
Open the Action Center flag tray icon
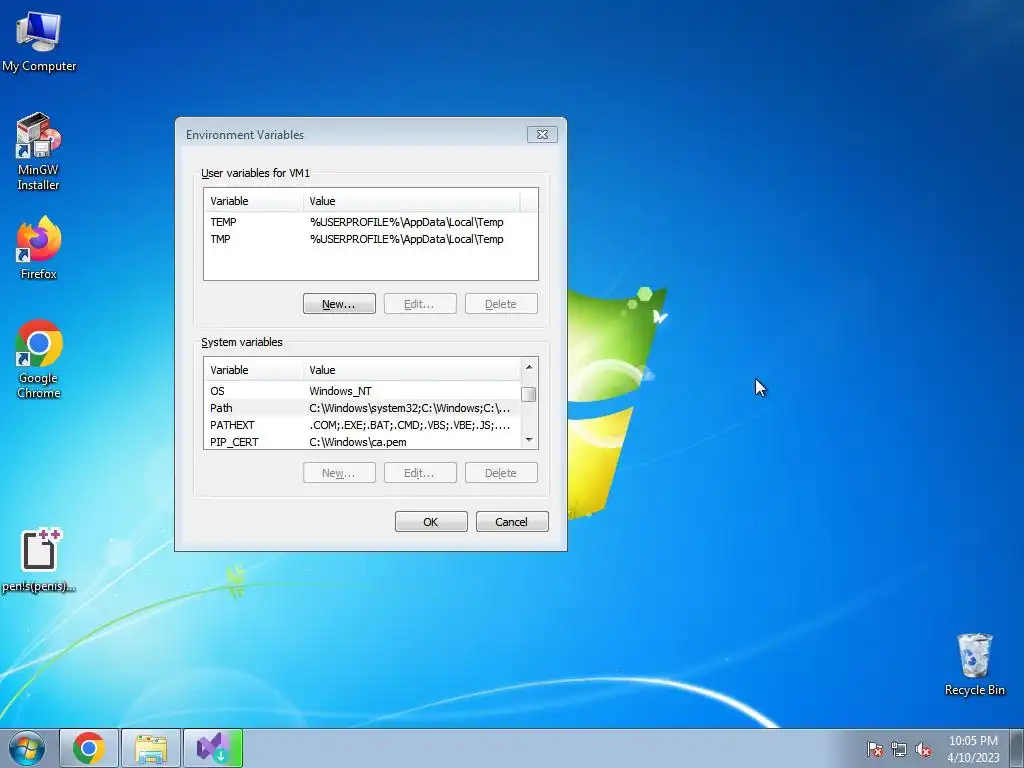874,749
